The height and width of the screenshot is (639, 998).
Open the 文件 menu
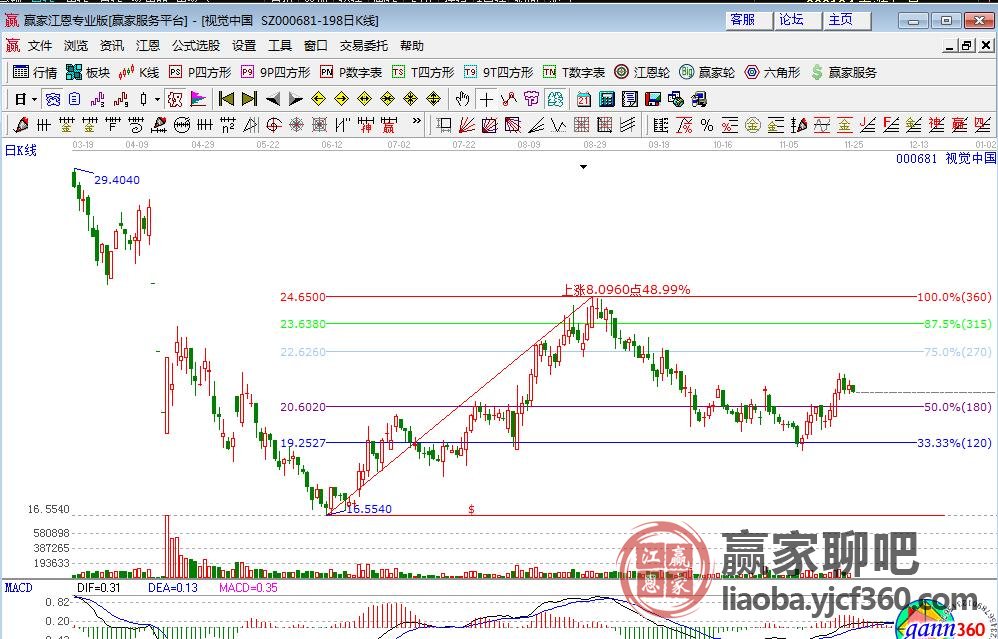coord(39,46)
